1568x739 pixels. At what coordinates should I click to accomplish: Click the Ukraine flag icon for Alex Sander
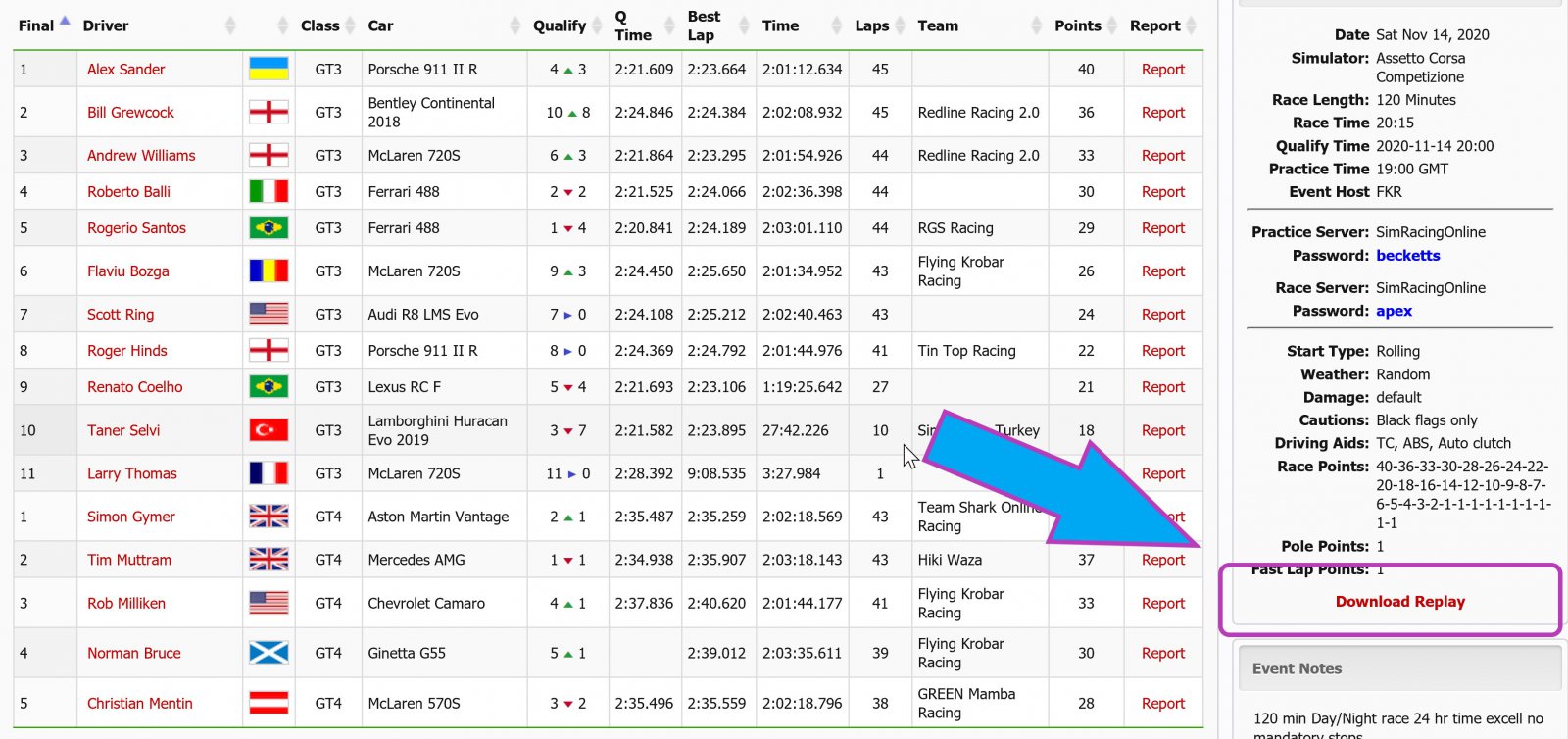tap(269, 69)
